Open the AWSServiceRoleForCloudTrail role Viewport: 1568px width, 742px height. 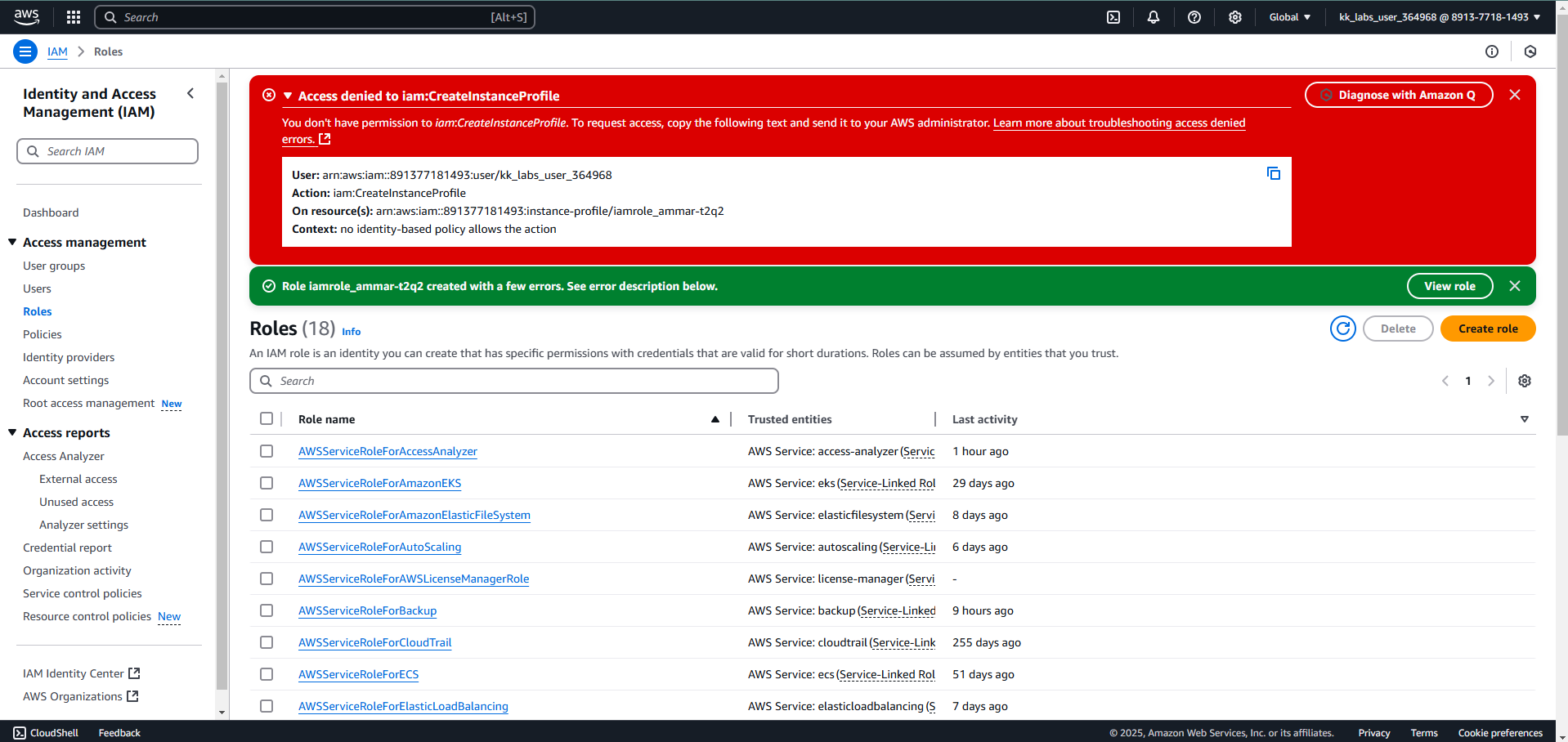point(374,642)
